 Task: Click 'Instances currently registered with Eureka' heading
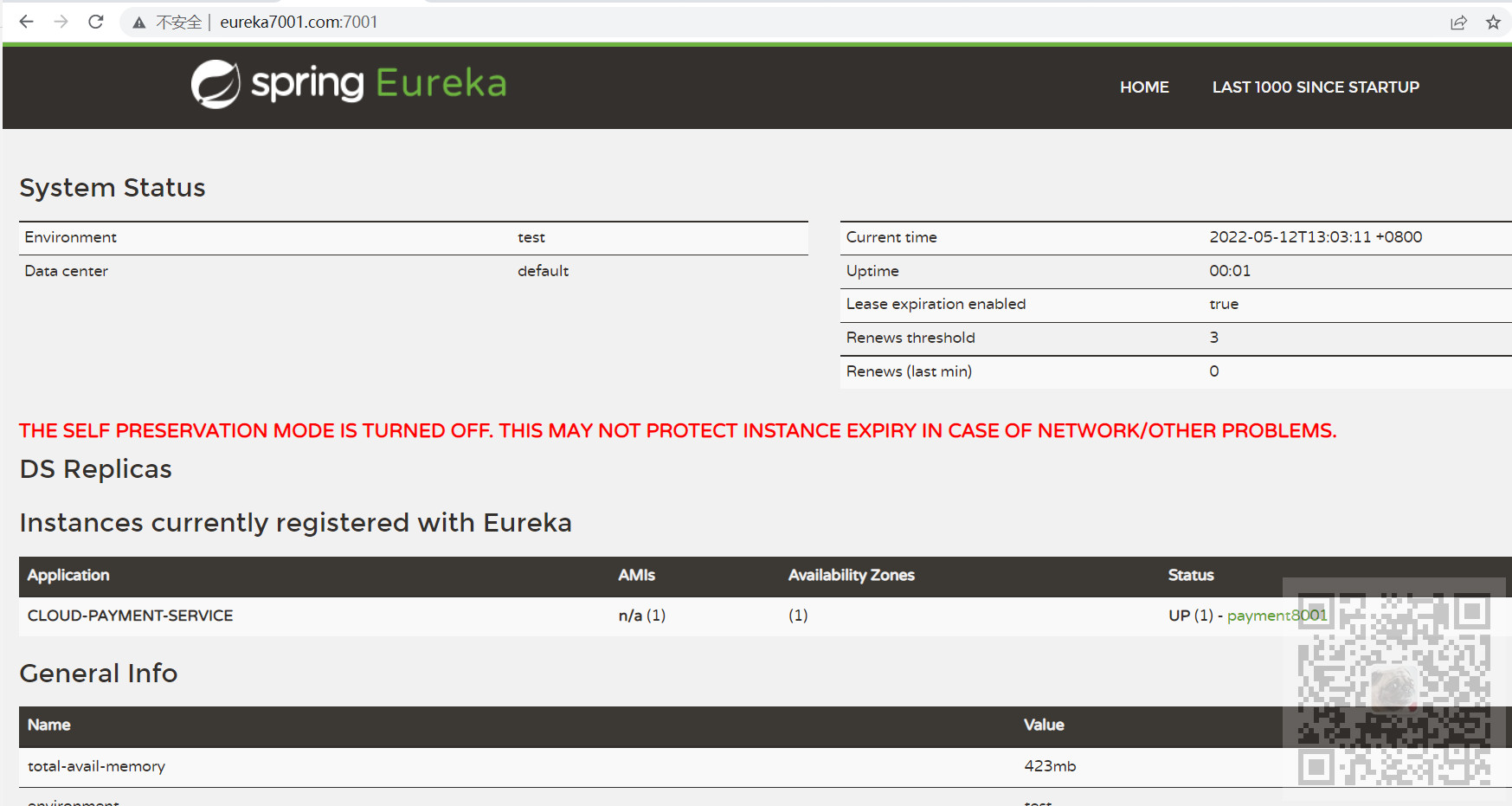click(x=296, y=523)
